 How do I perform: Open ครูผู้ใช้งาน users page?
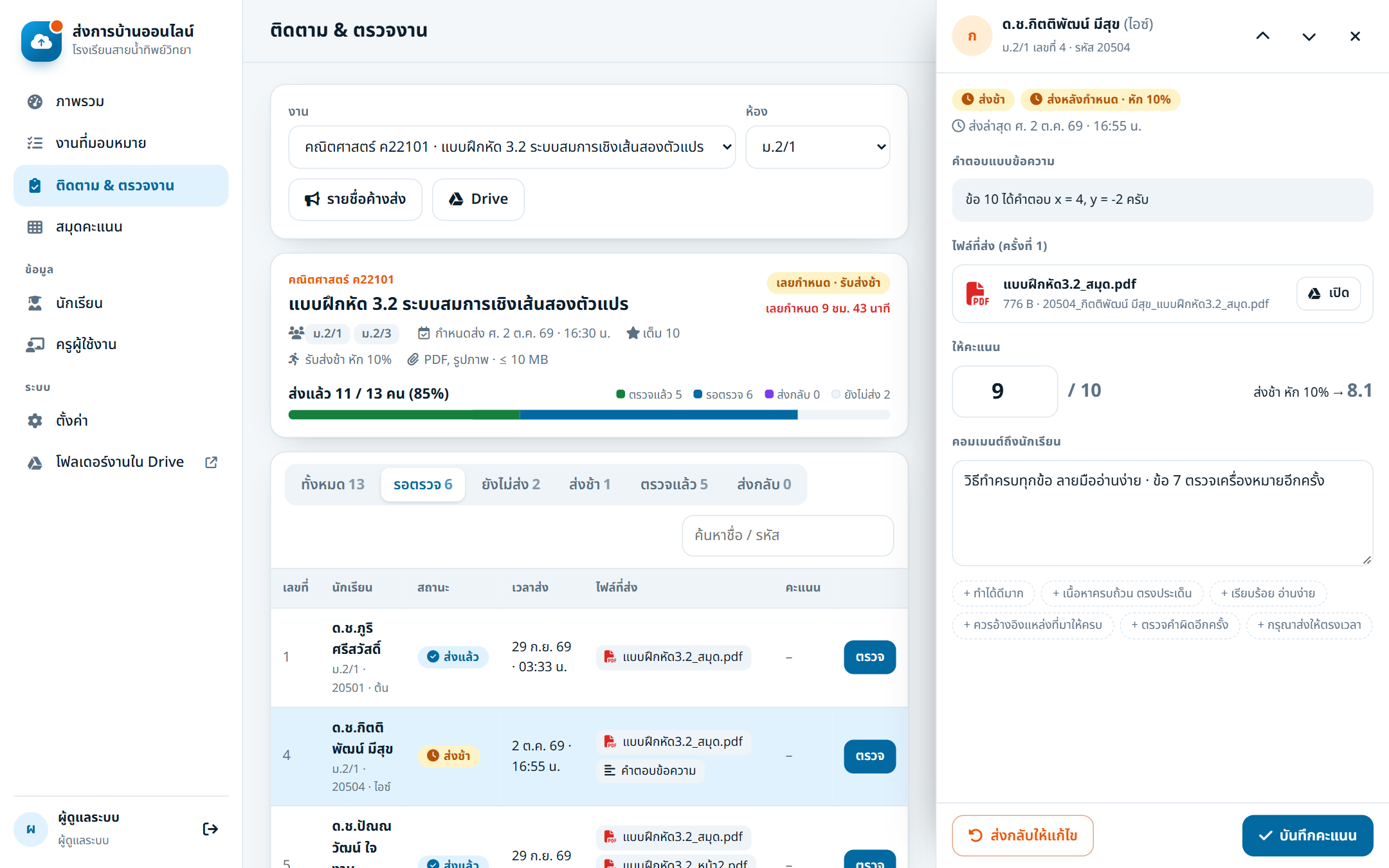tap(121, 344)
